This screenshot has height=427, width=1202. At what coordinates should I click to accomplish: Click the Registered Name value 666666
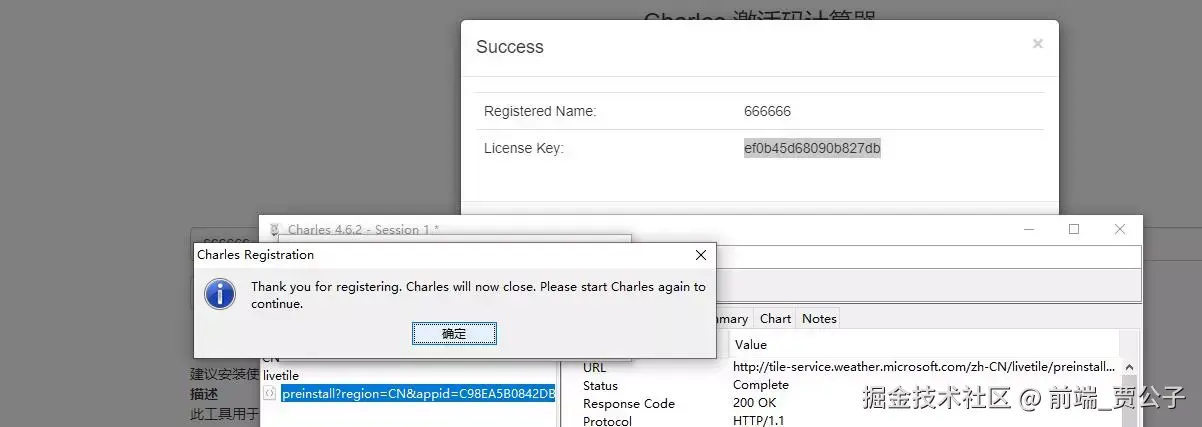pos(768,111)
